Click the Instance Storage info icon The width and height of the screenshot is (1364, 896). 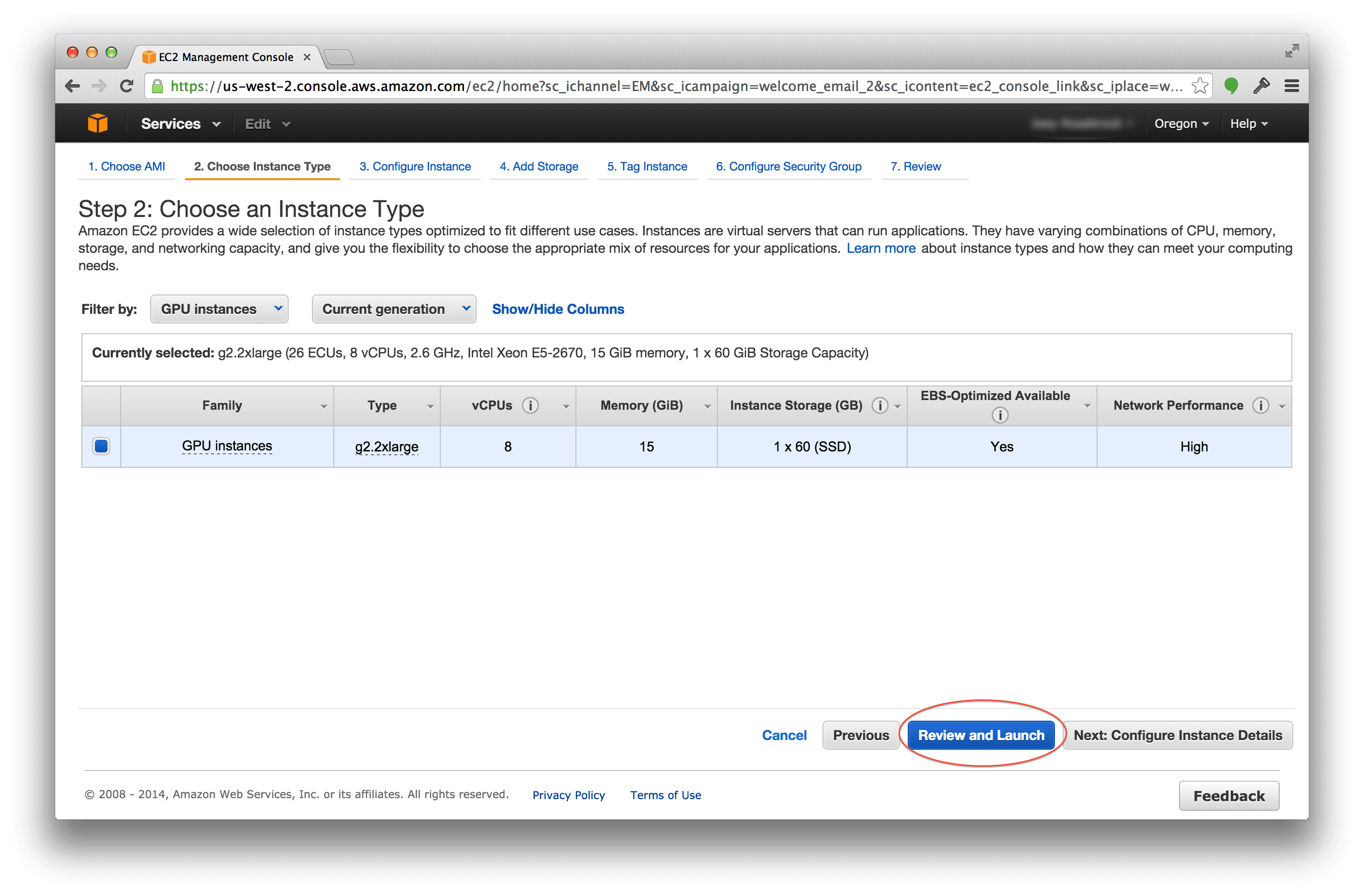click(880, 405)
